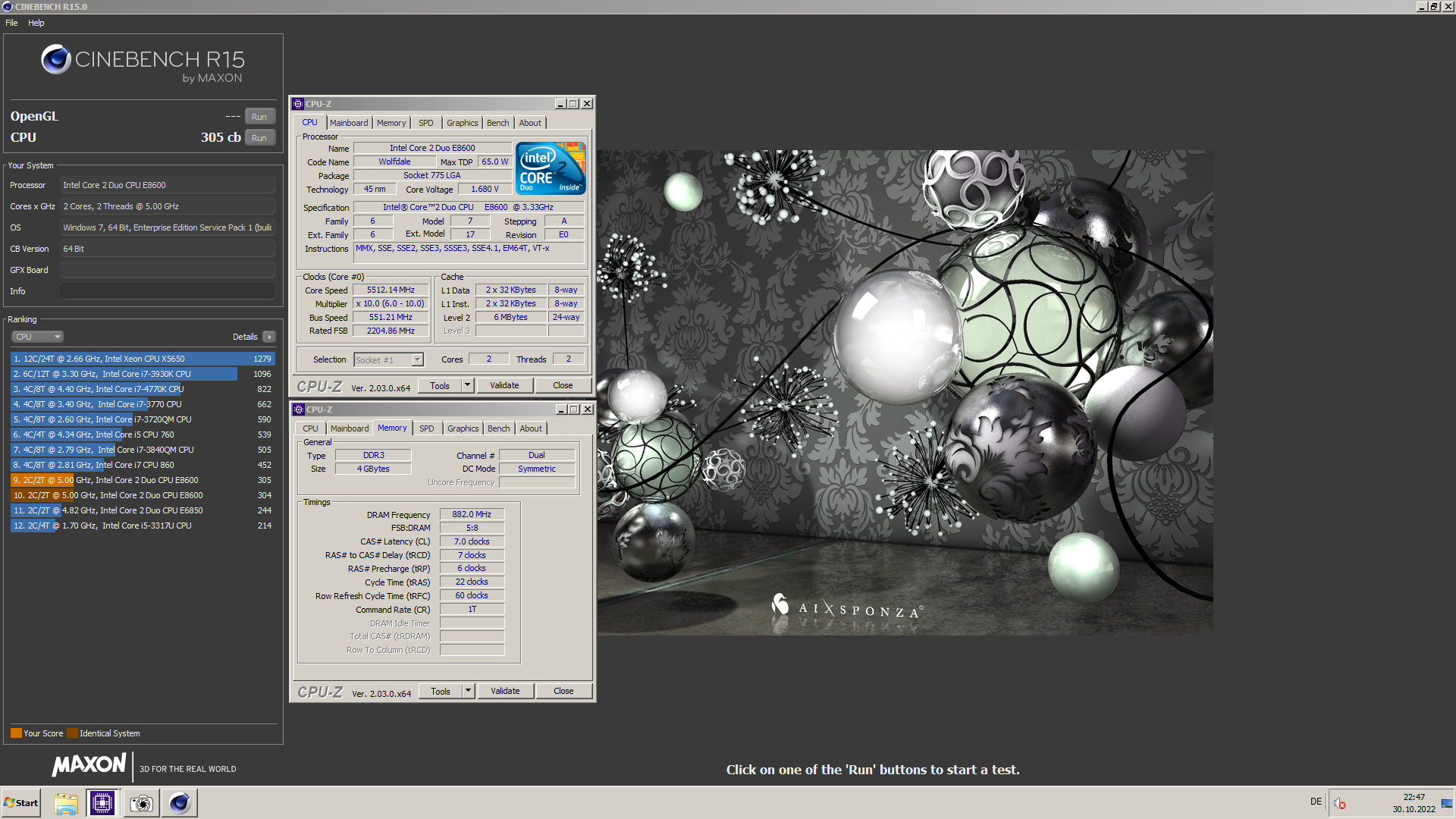The height and width of the screenshot is (819, 1456).
Task: Click the red security alert tray icon
Action: coord(1340,804)
